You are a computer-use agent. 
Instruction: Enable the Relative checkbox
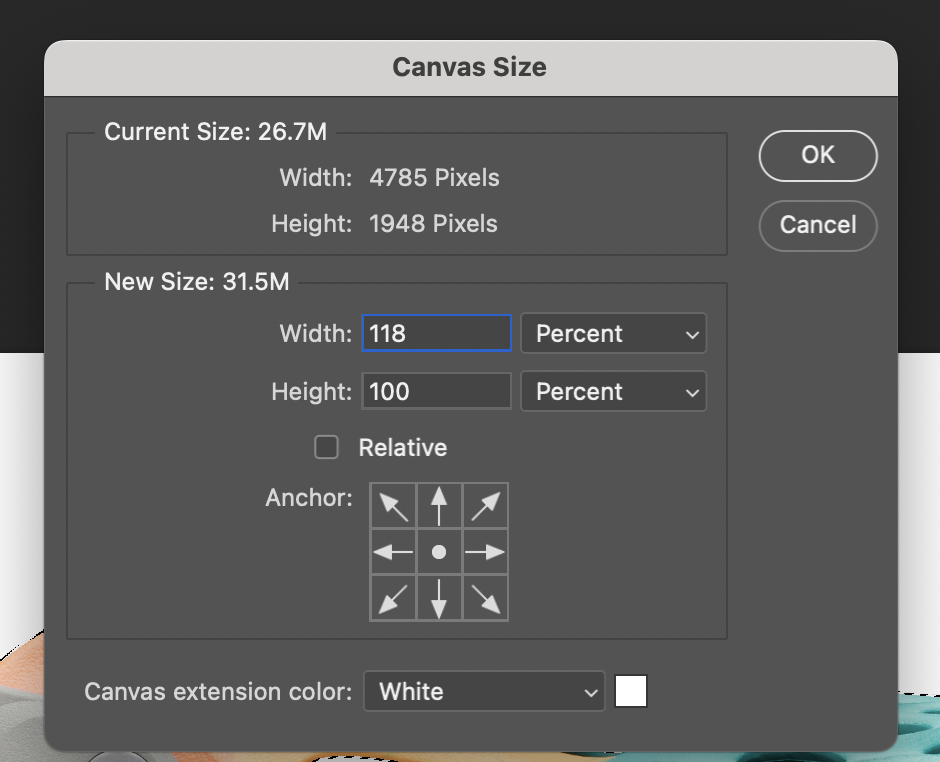point(326,447)
